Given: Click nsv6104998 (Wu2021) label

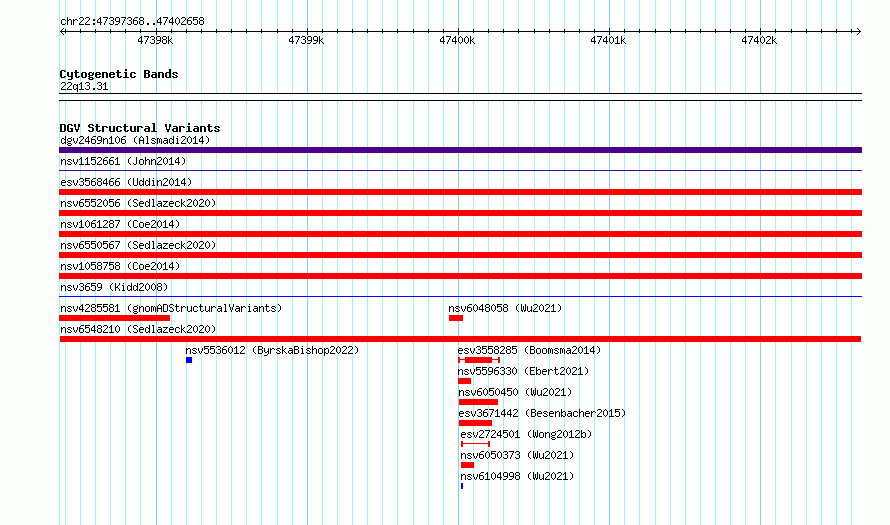Looking at the screenshot, I should (x=517, y=476).
